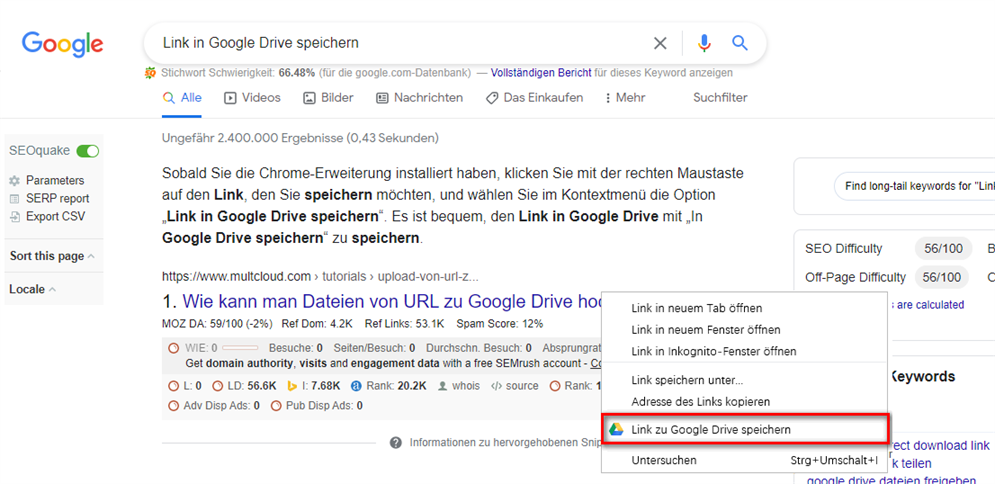Disable the SEOquake toggle switch
Screen dimensions: 995x484
pos(88,151)
